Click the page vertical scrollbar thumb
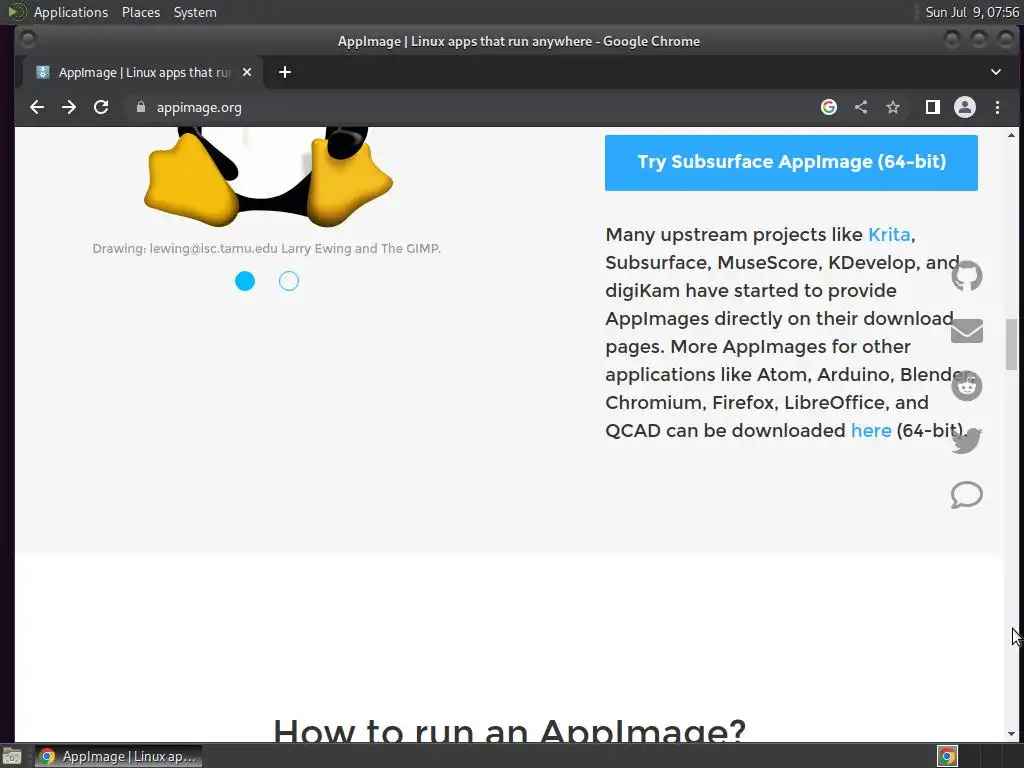1024x768 pixels. point(1011,344)
